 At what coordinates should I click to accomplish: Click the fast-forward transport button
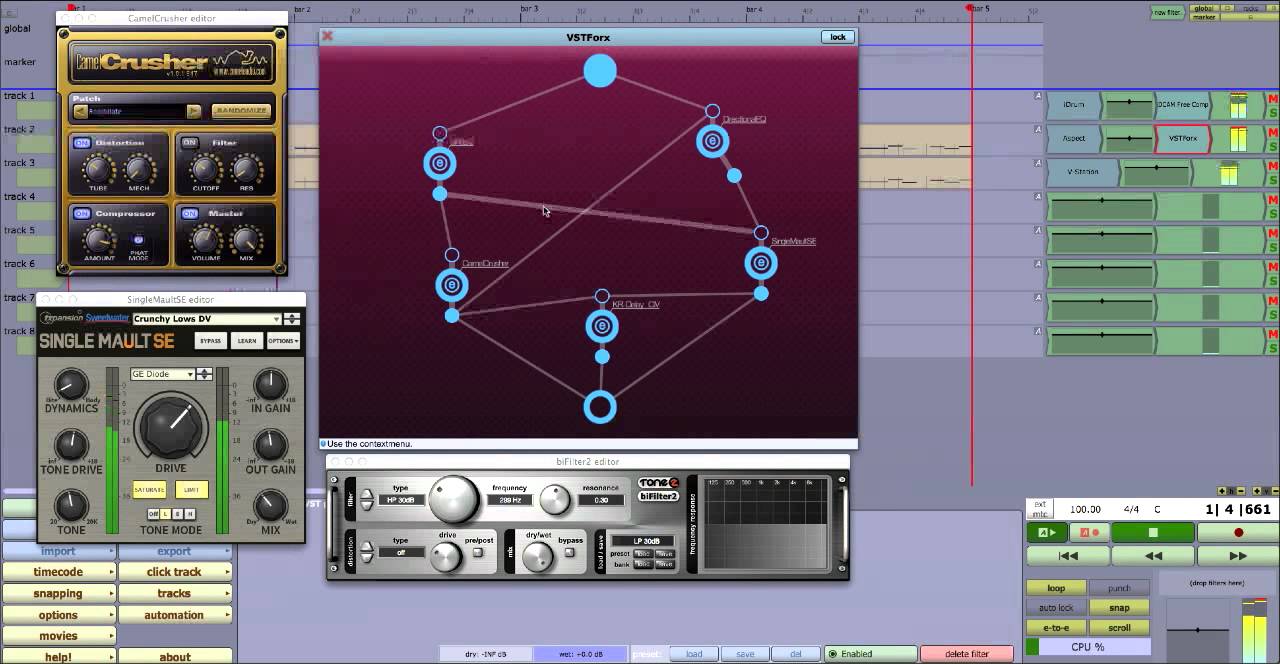[1238, 555]
